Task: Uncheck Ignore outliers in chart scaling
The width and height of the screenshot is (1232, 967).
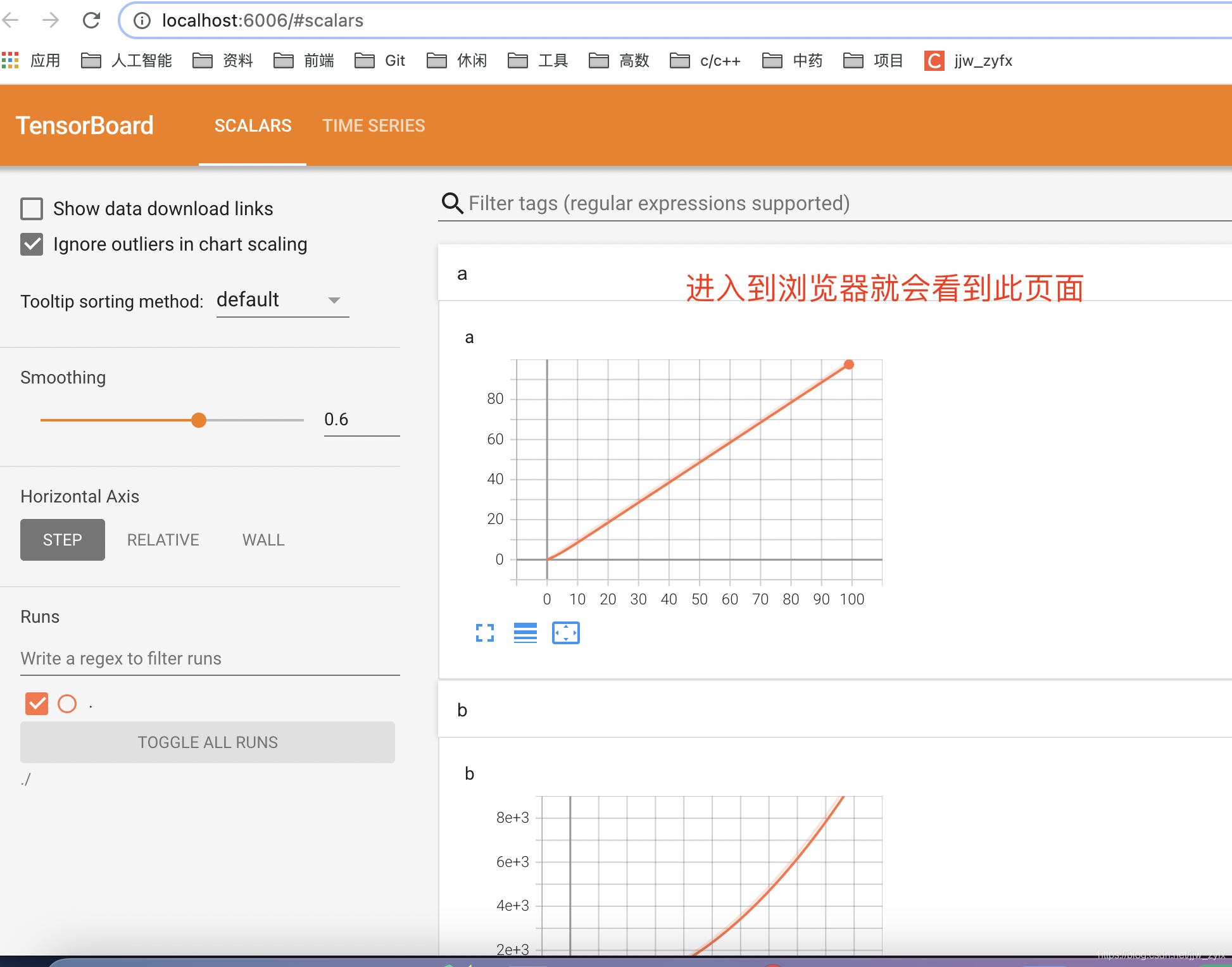Action: point(32,244)
